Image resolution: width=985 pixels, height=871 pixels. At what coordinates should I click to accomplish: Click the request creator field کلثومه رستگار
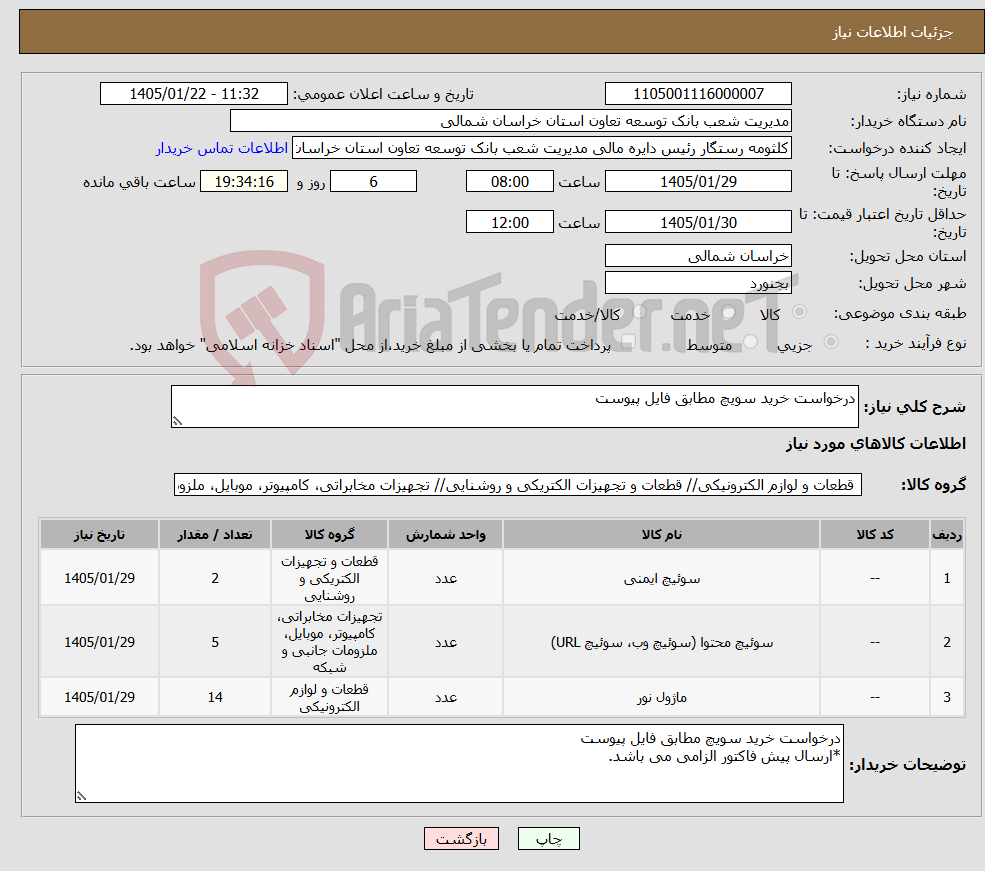click(x=541, y=148)
